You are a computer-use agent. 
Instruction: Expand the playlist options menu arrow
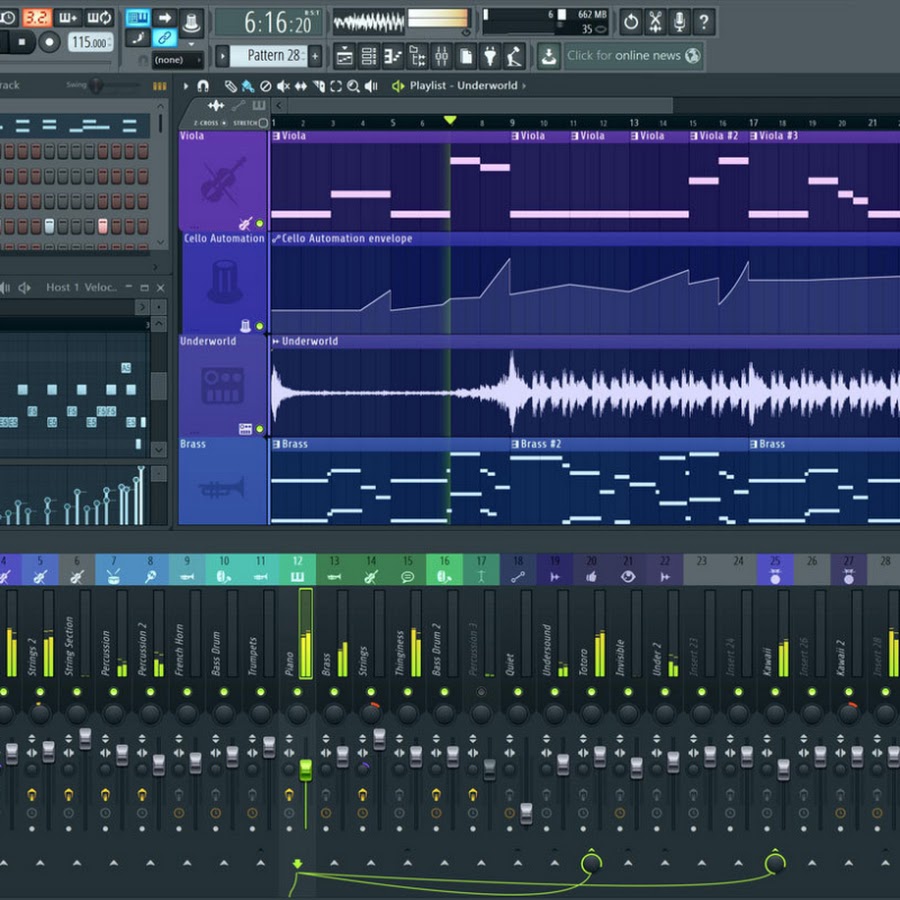[x=185, y=86]
